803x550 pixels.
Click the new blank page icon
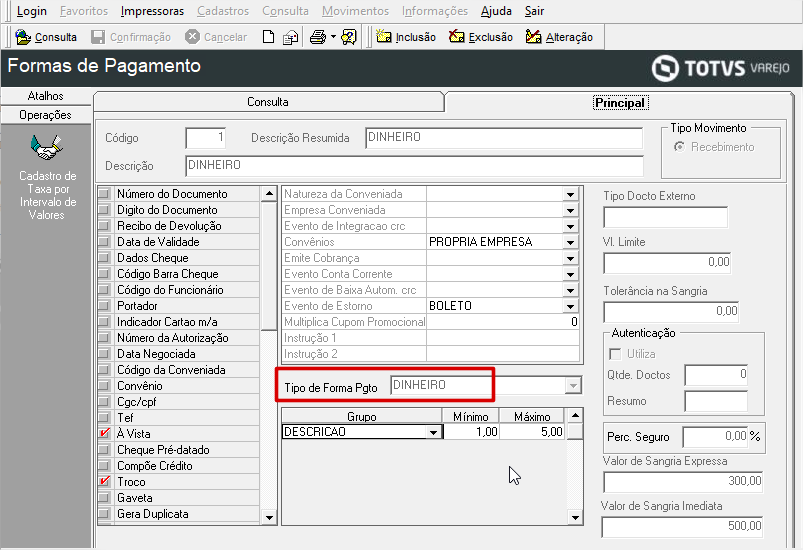(x=268, y=37)
